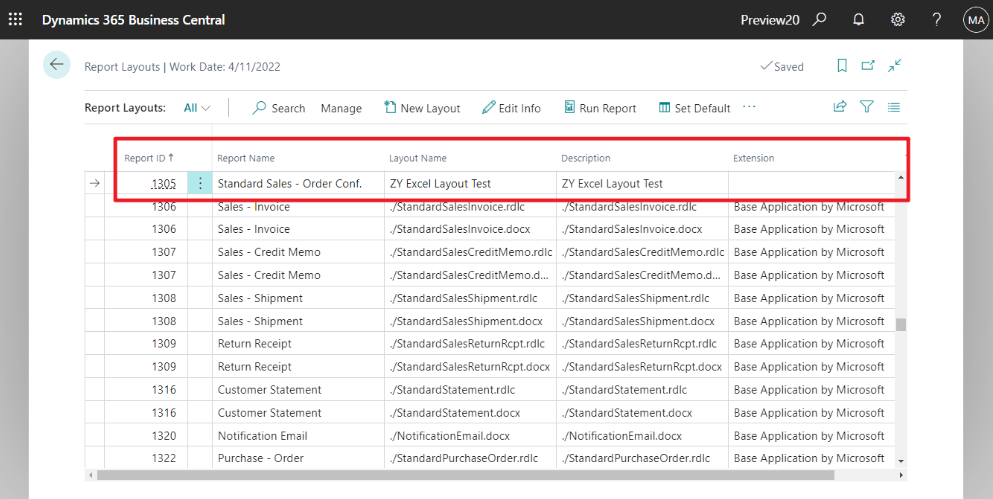Select Standard Sales - Order Conf. cell
Screen dimensions: 993x499
tap(298, 183)
